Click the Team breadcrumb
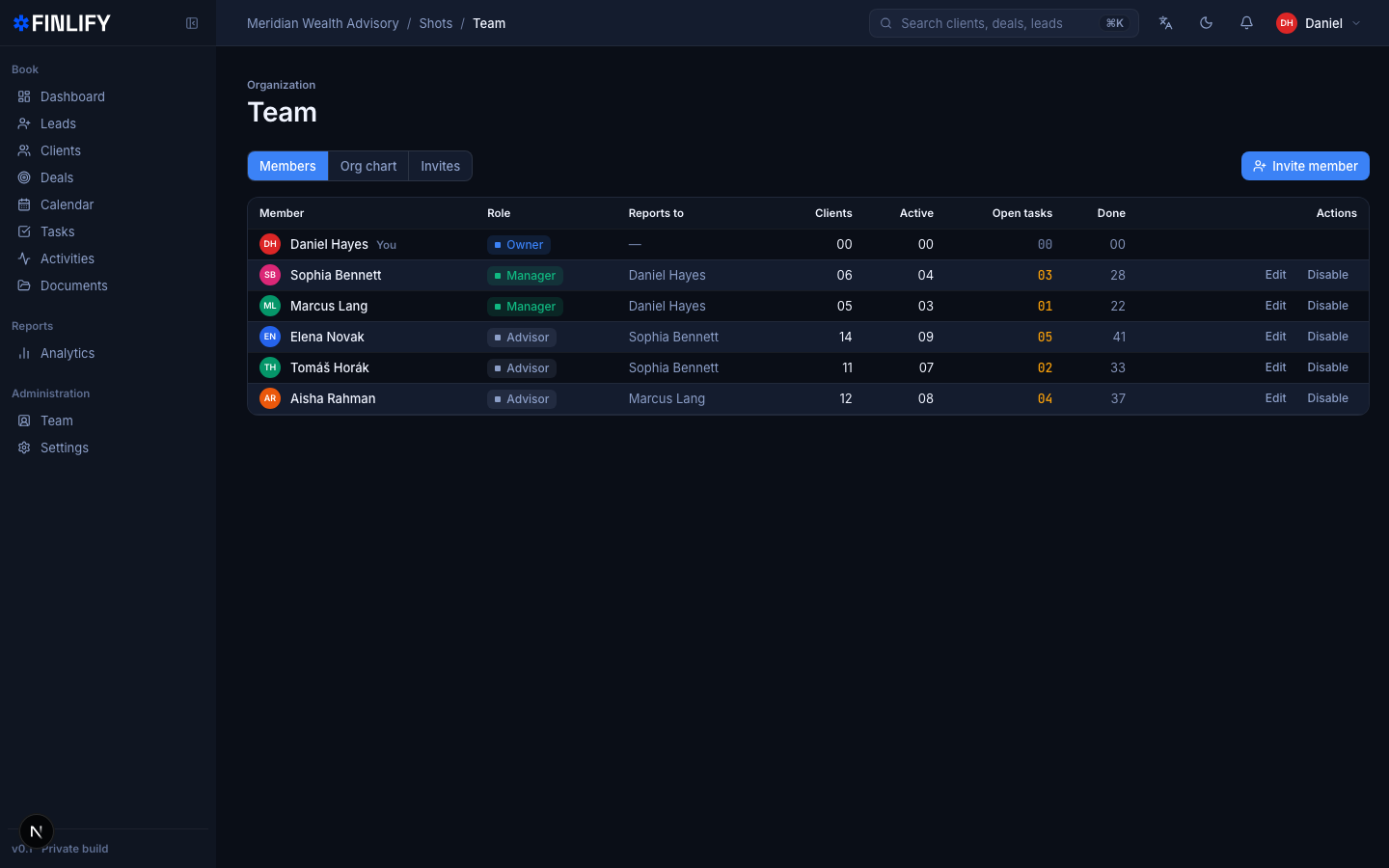Screen dimensions: 1389x868 pyautogui.click(x=489, y=23)
